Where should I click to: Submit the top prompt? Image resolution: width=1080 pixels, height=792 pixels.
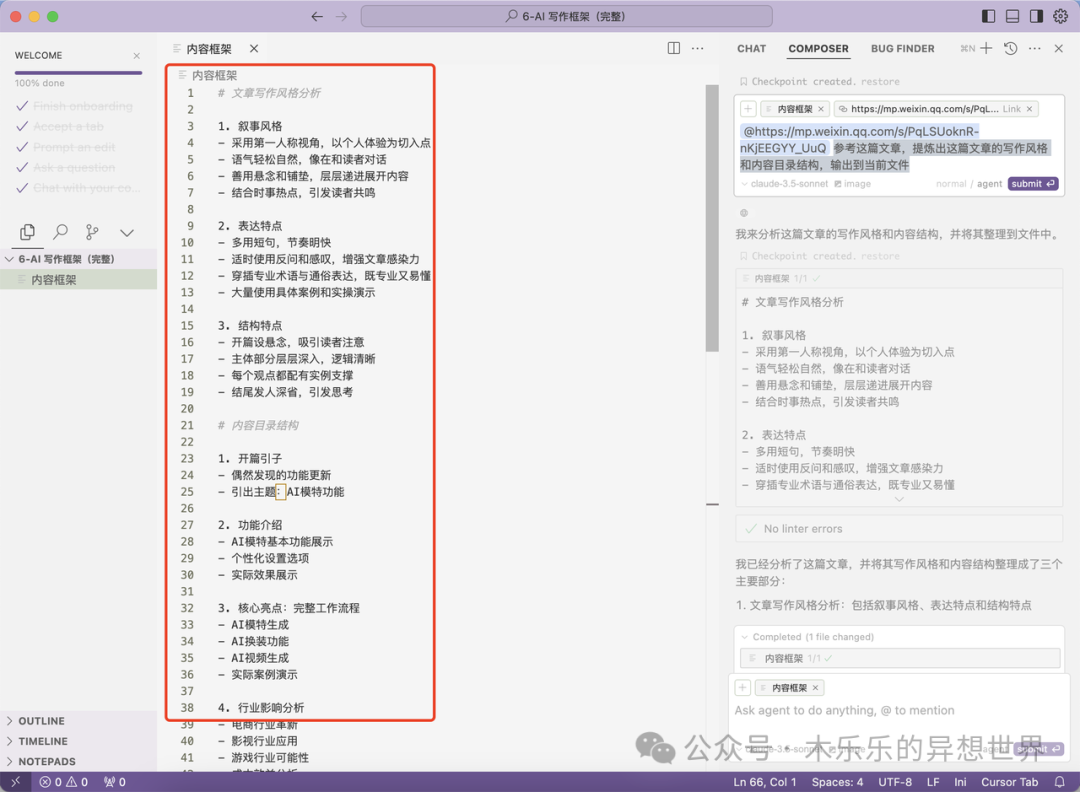click(1032, 184)
